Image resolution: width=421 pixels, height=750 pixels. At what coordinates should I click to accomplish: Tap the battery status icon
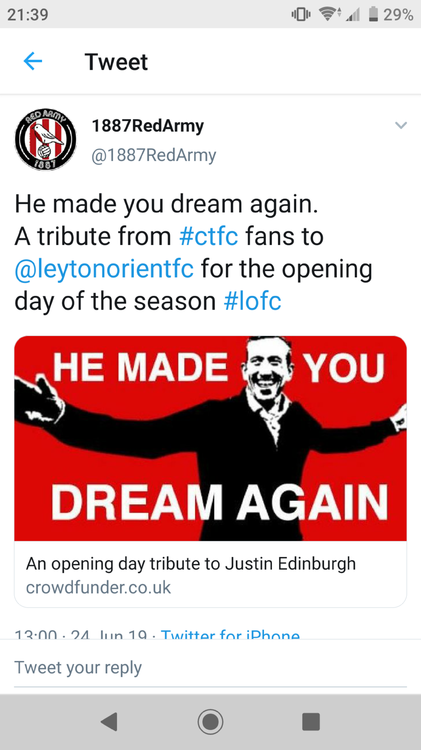374,15
